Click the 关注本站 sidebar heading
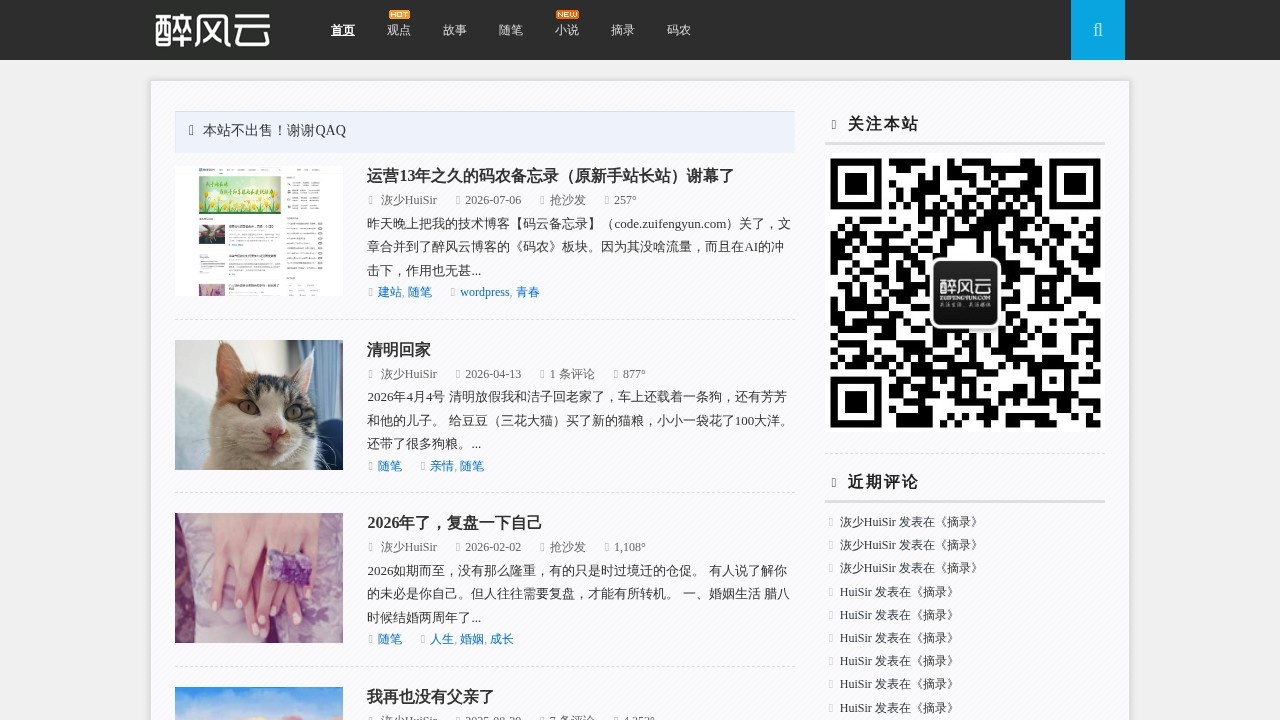Image resolution: width=1280 pixels, height=720 pixels. [x=883, y=124]
